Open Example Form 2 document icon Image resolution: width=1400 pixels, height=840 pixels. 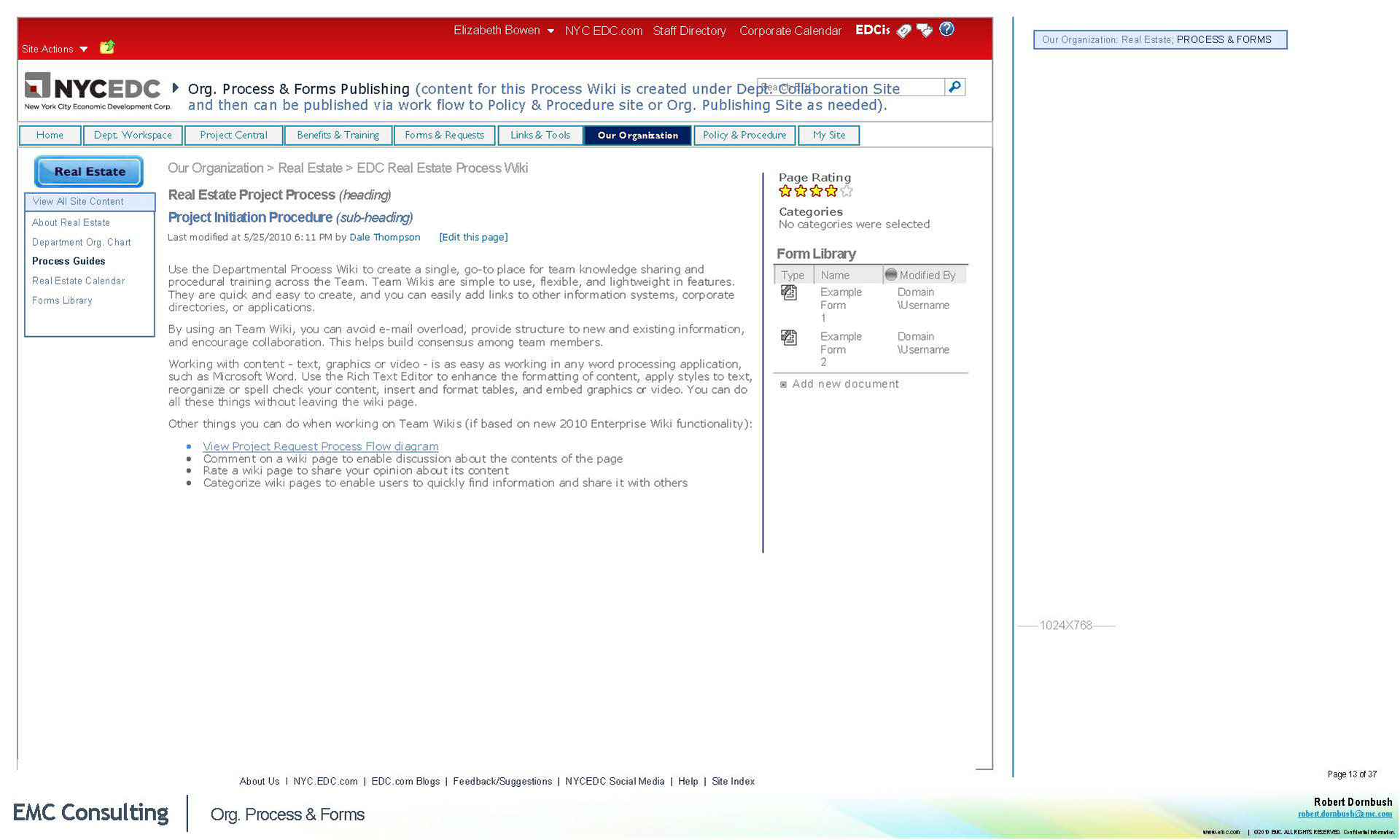789,337
